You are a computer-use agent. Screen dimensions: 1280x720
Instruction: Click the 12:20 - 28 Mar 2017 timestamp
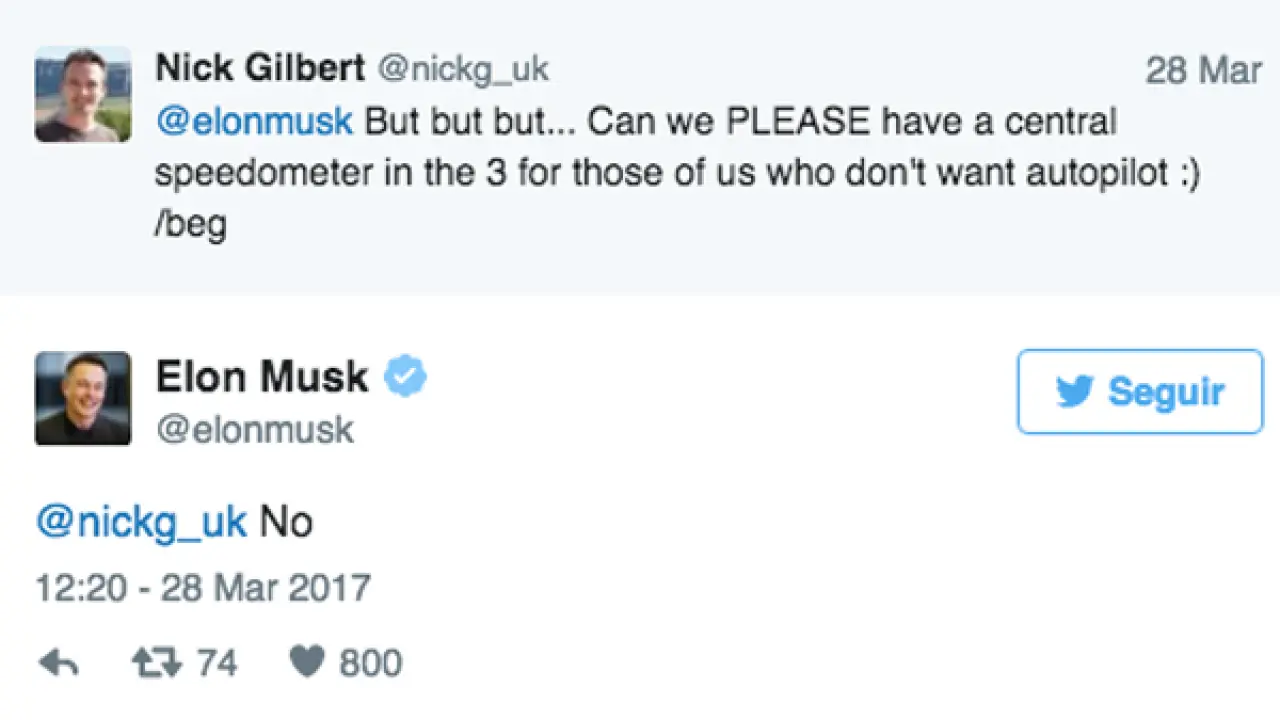(x=203, y=587)
